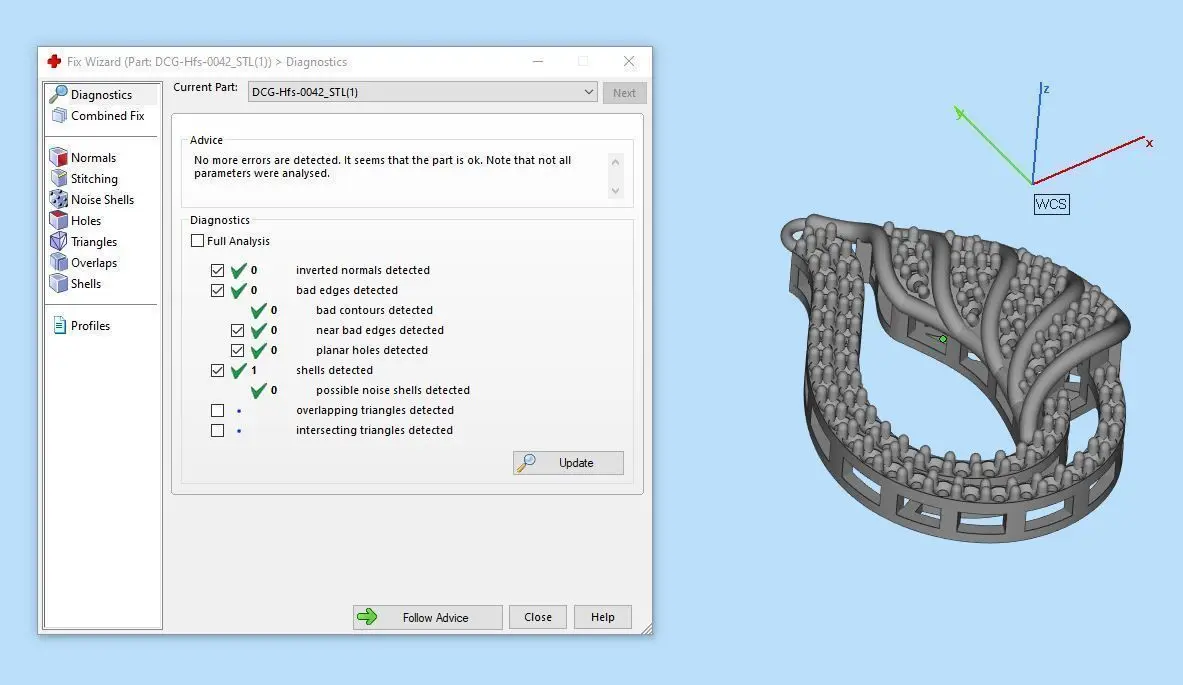Click the advice text 'No more errors are detected'
The width and height of the screenshot is (1183, 685).
(267, 160)
